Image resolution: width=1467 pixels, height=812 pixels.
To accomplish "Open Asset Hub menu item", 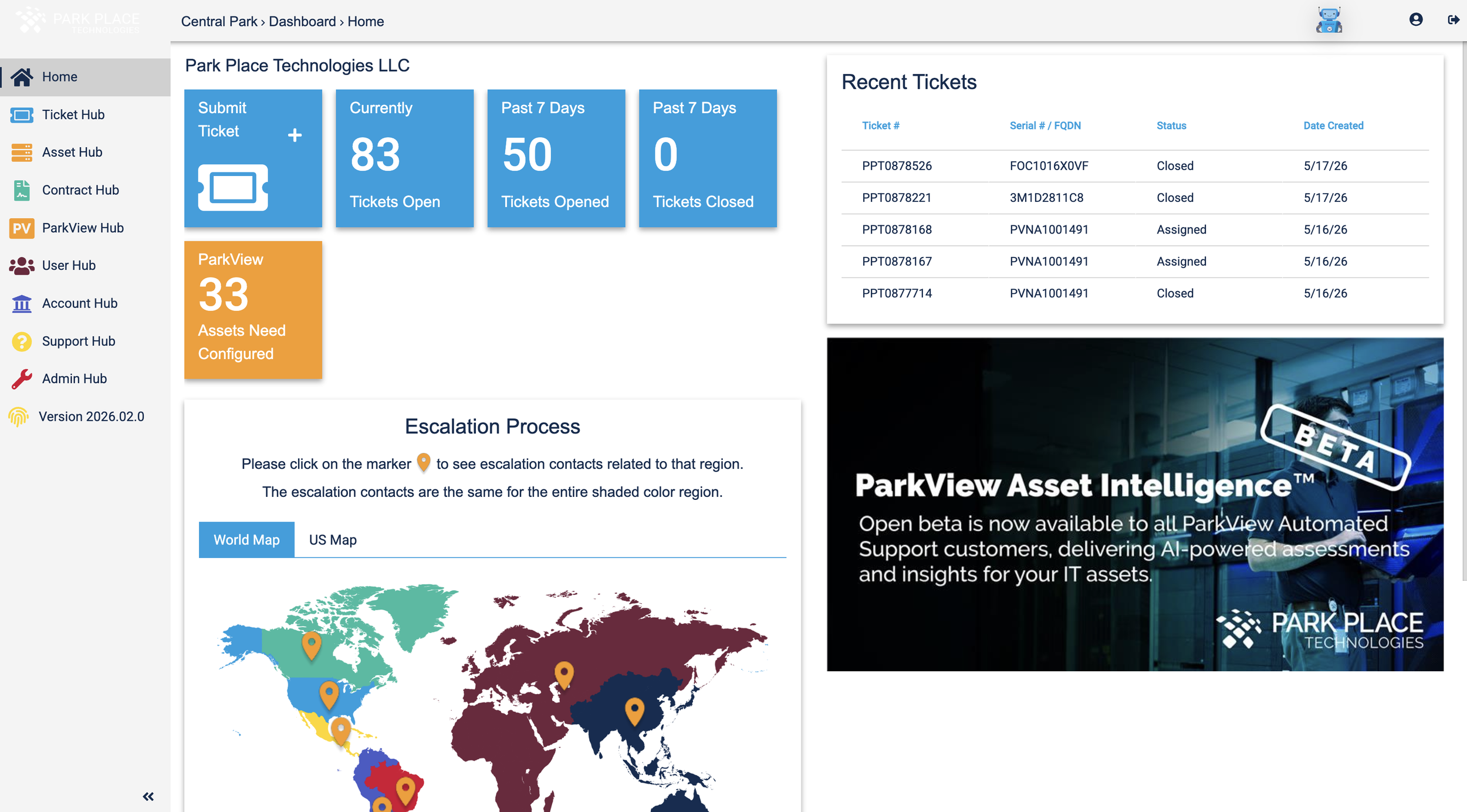I will pos(85,153).
